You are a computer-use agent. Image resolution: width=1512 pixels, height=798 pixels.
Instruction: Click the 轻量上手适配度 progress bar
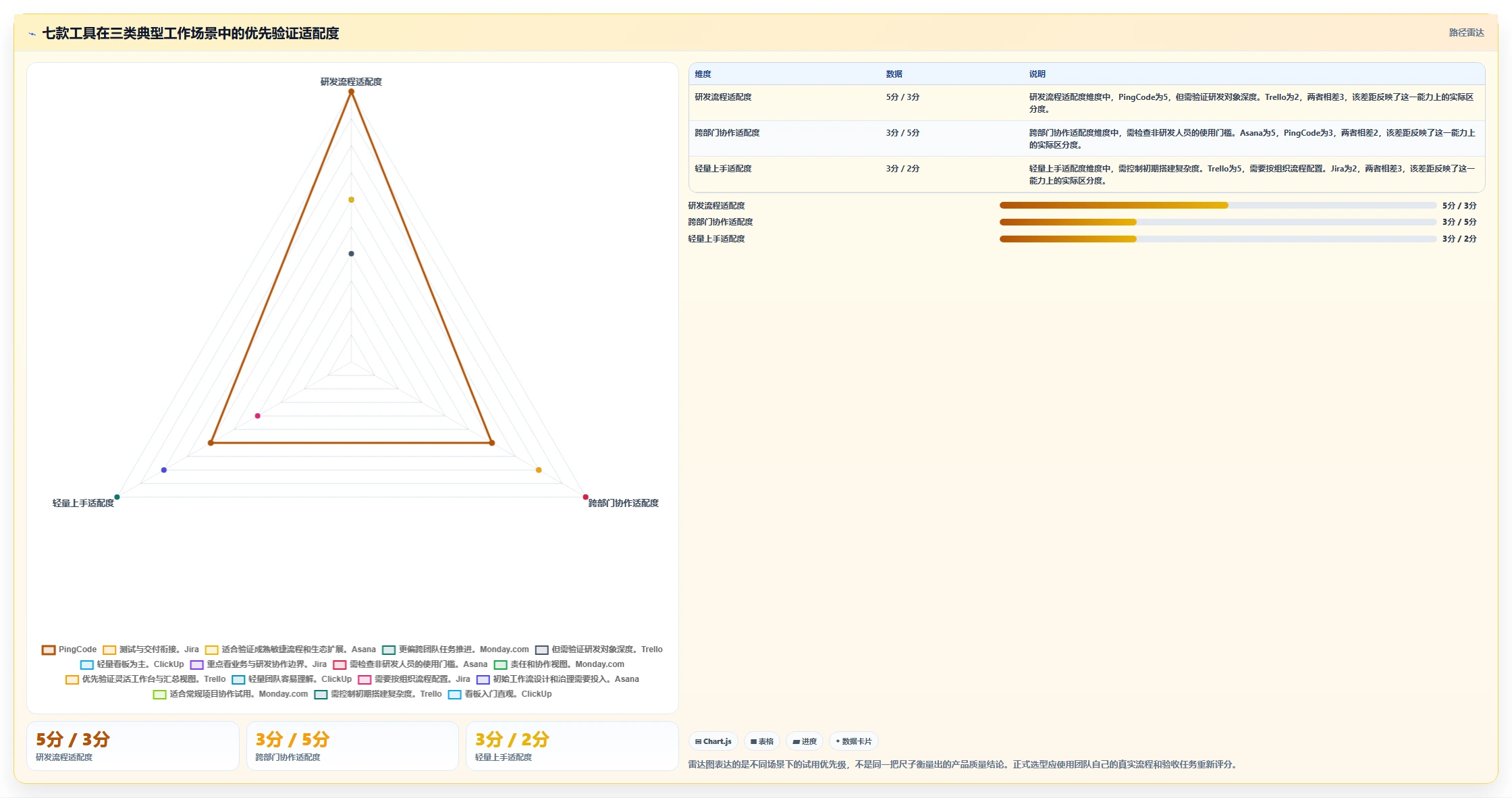point(1218,239)
